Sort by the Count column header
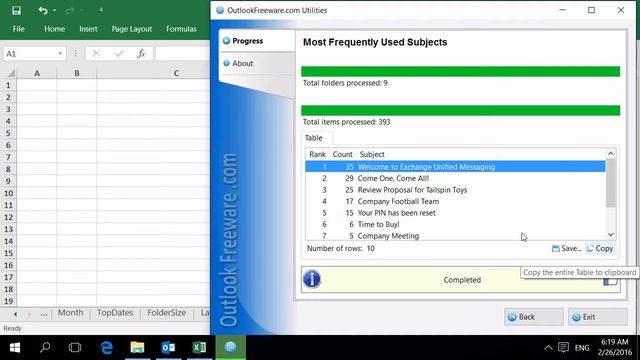This screenshot has height=360, width=640. point(342,154)
